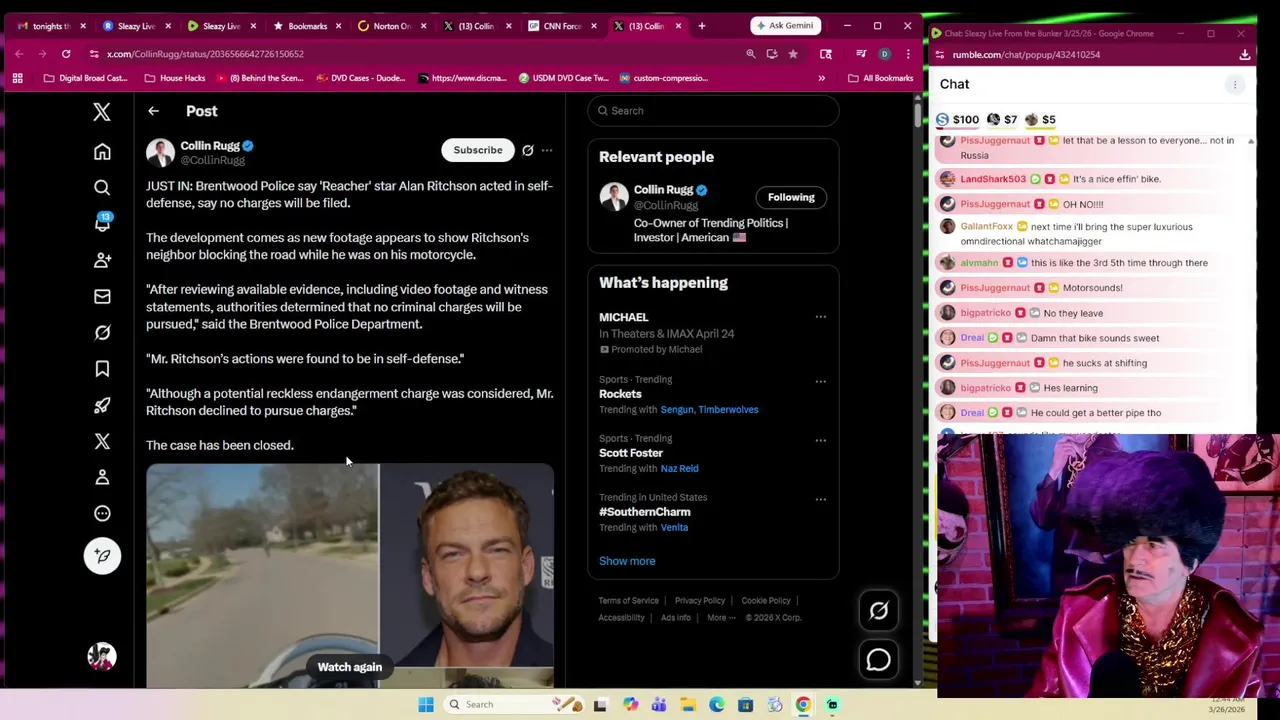Screen dimensions: 1280x720
Task: Switch to tonights Gmail tab
Action: [x=50, y=26]
